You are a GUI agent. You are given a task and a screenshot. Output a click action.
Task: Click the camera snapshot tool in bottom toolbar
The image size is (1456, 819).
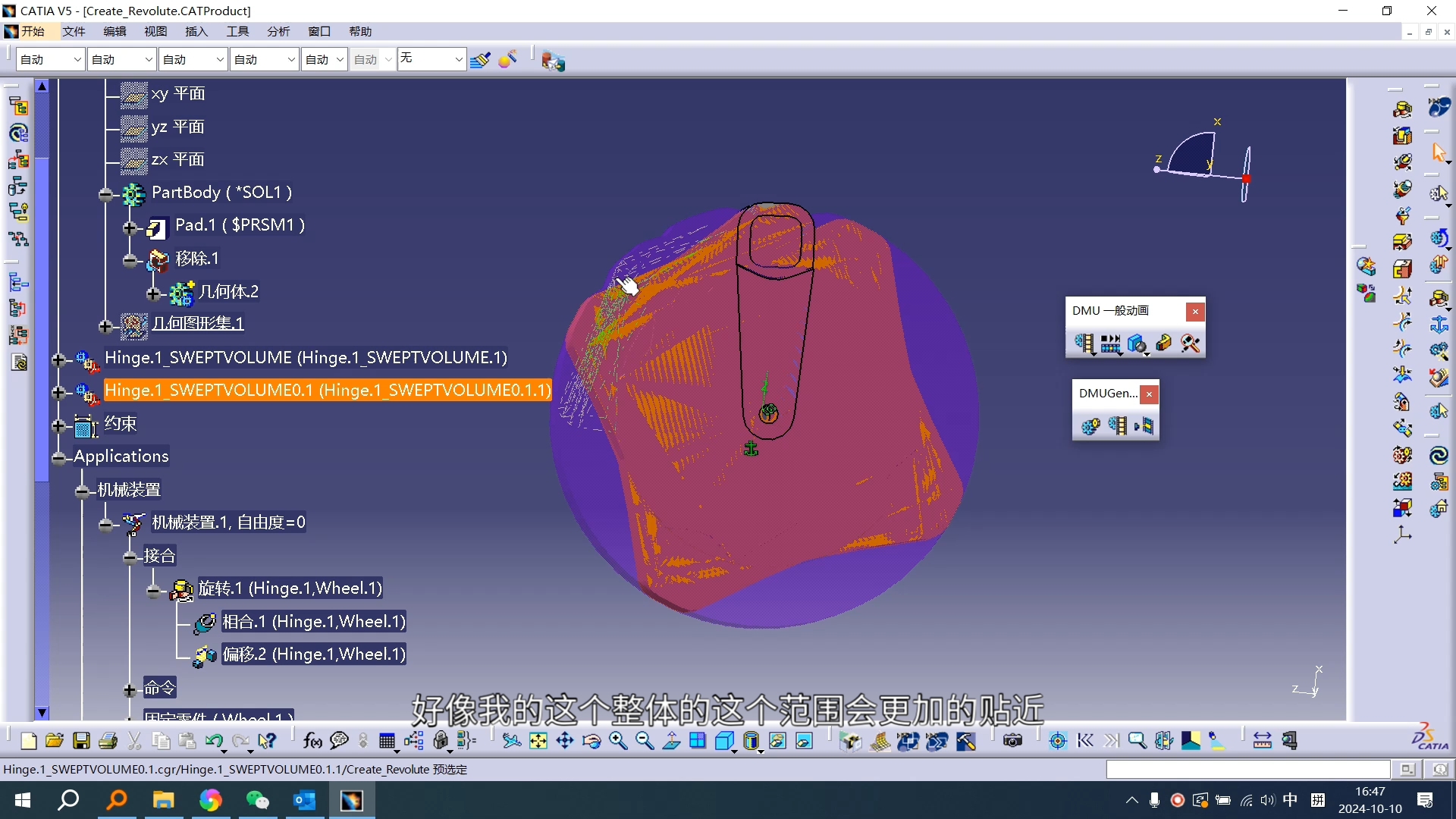(x=1012, y=741)
